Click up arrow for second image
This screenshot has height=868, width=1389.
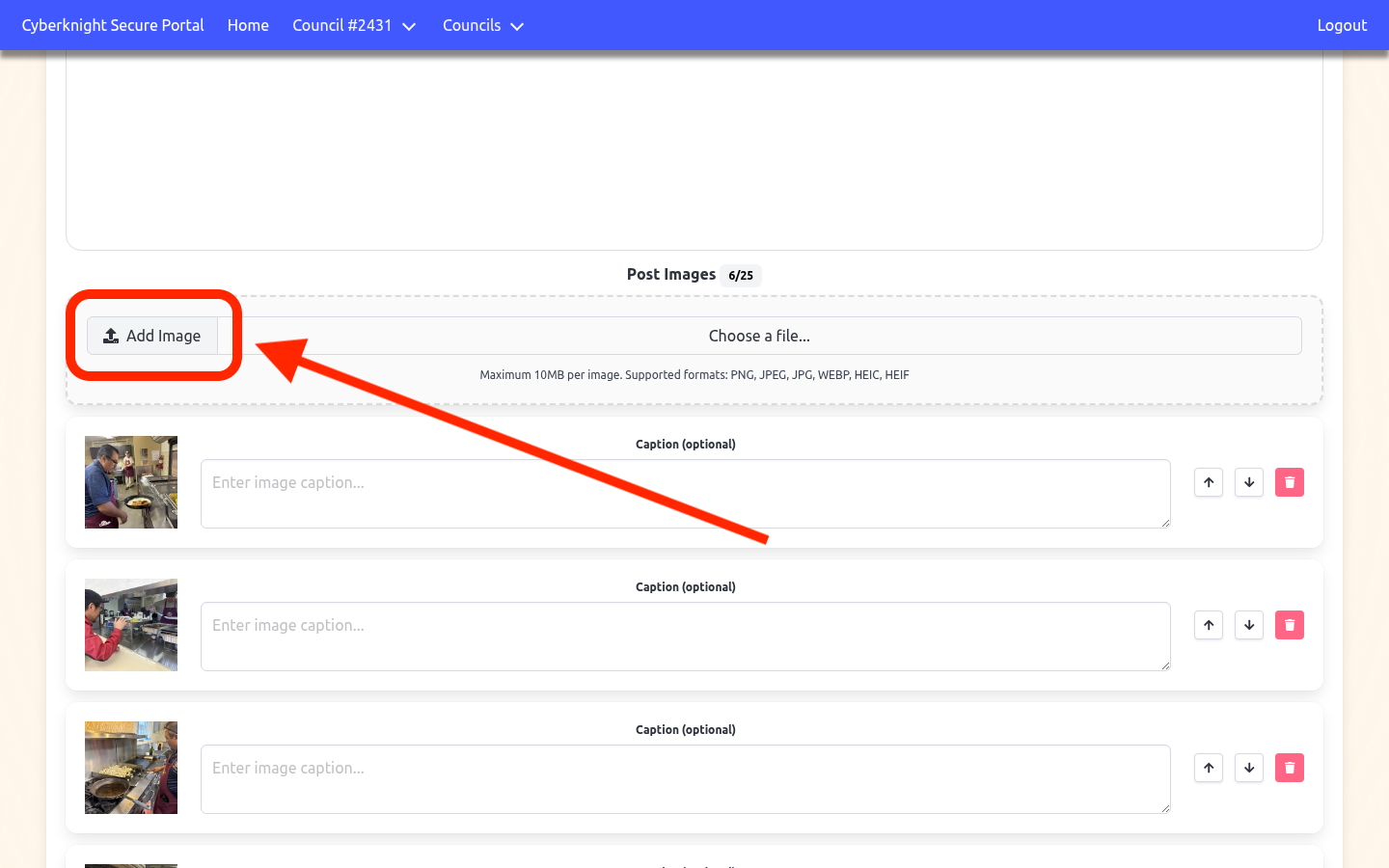click(x=1209, y=625)
